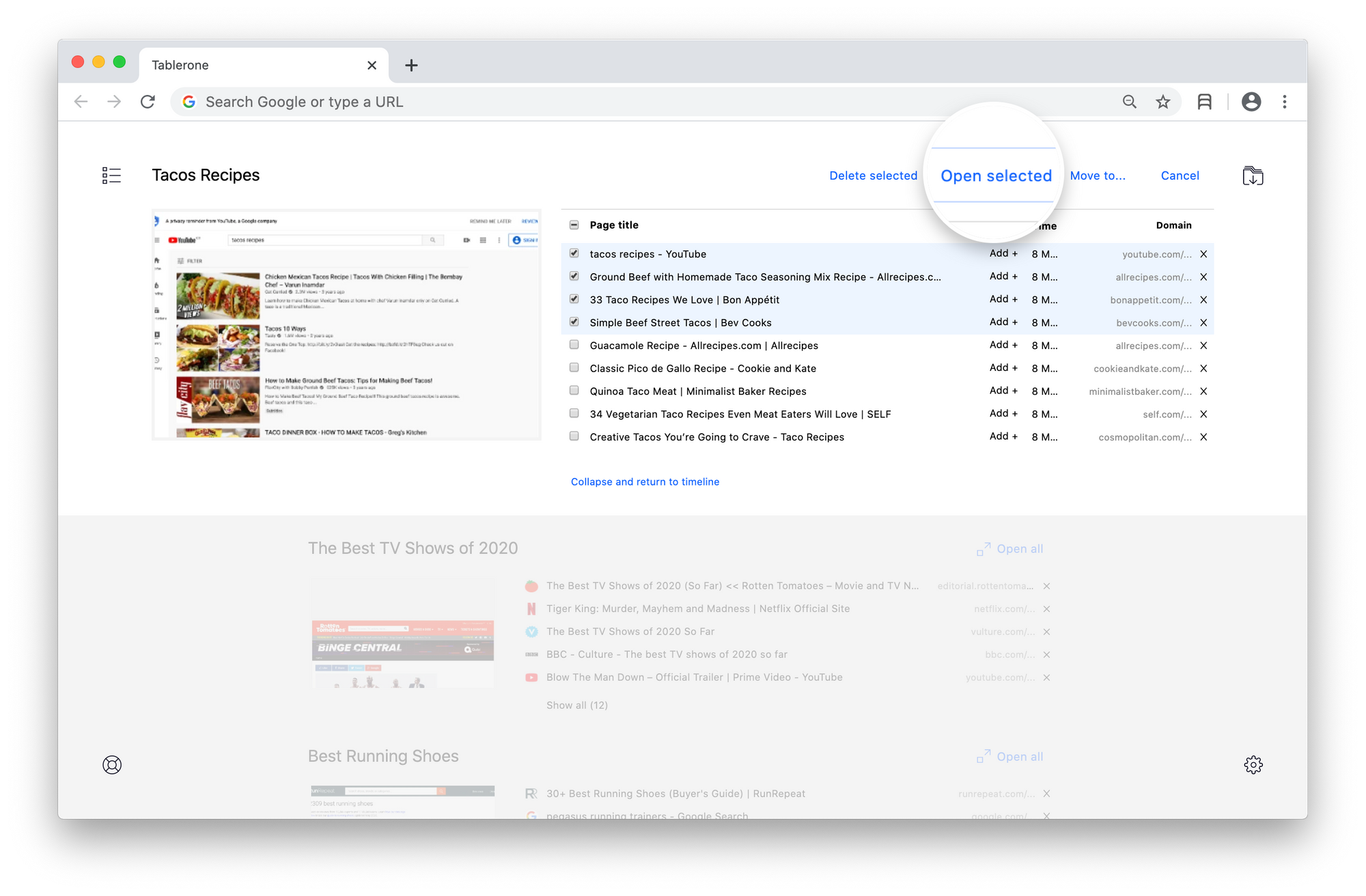The width and height of the screenshot is (1366, 896).
Task: Remove Blow The Man Down trailer row
Action: tap(1046, 677)
